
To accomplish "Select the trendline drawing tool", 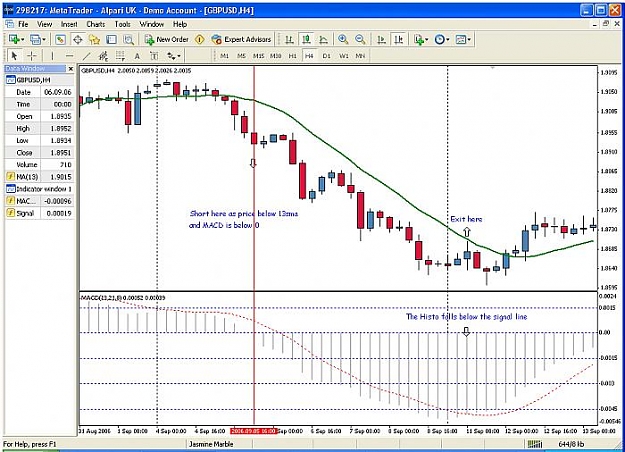I will (x=86, y=55).
